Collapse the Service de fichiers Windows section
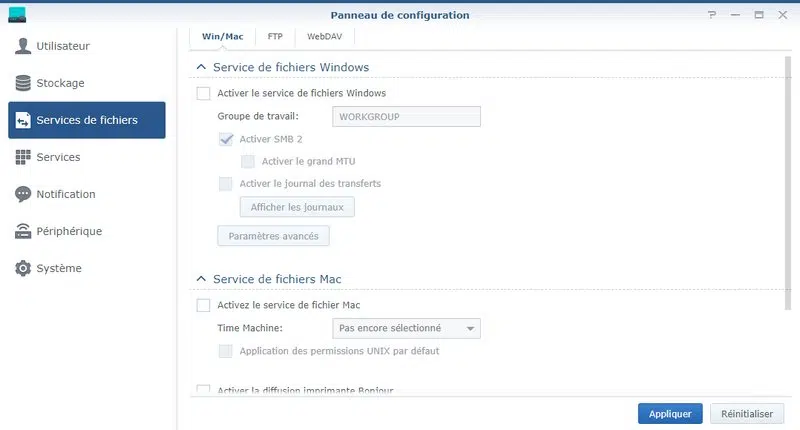Image resolution: width=800 pixels, height=430 pixels. (201, 68)
